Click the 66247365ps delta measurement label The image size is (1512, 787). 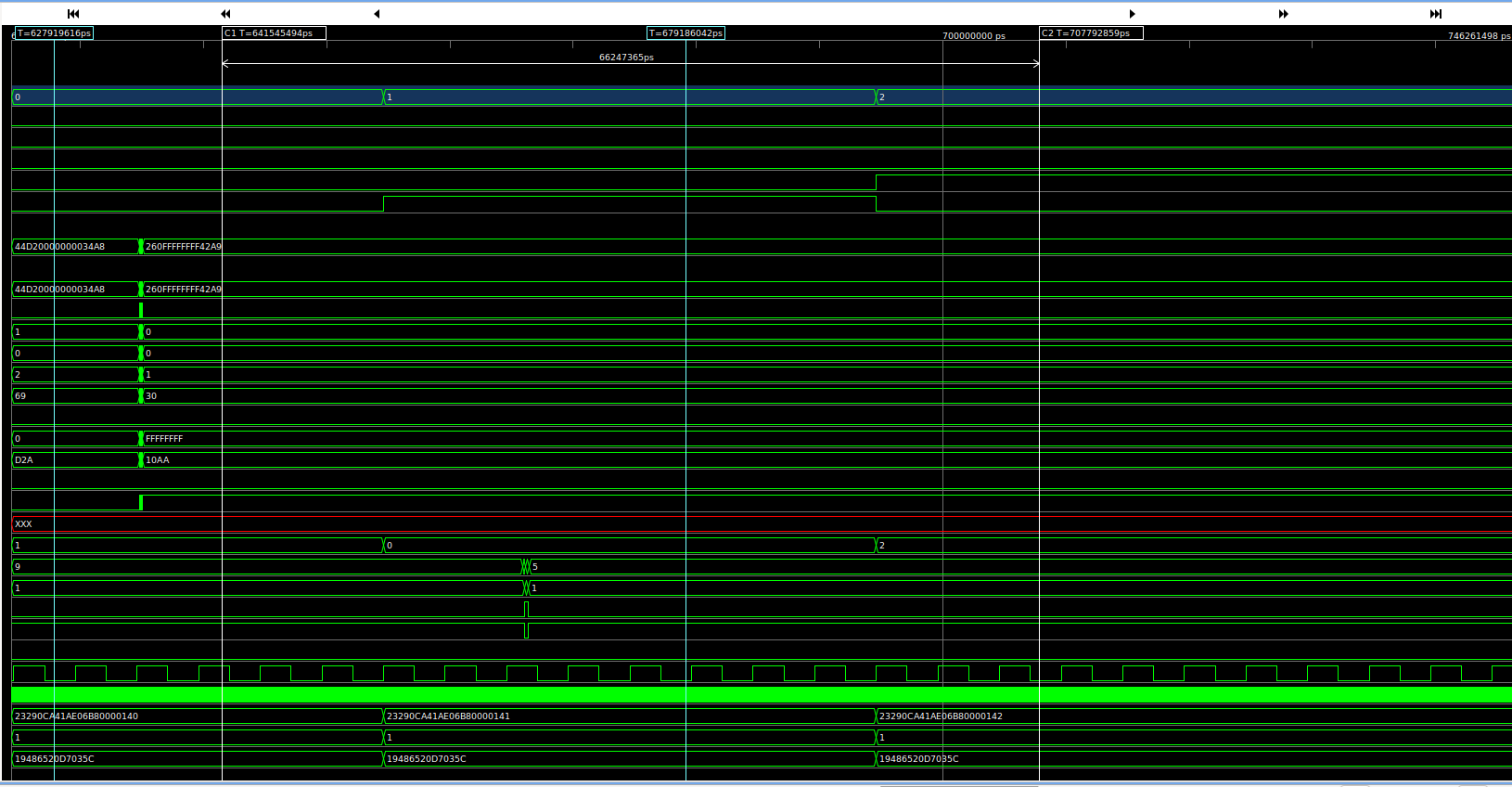click(x=626, y=58)
